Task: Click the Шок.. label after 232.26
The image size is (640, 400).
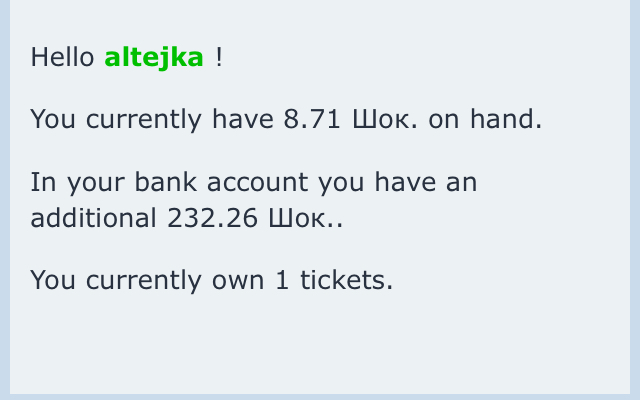Action: [x=305, y=217]
